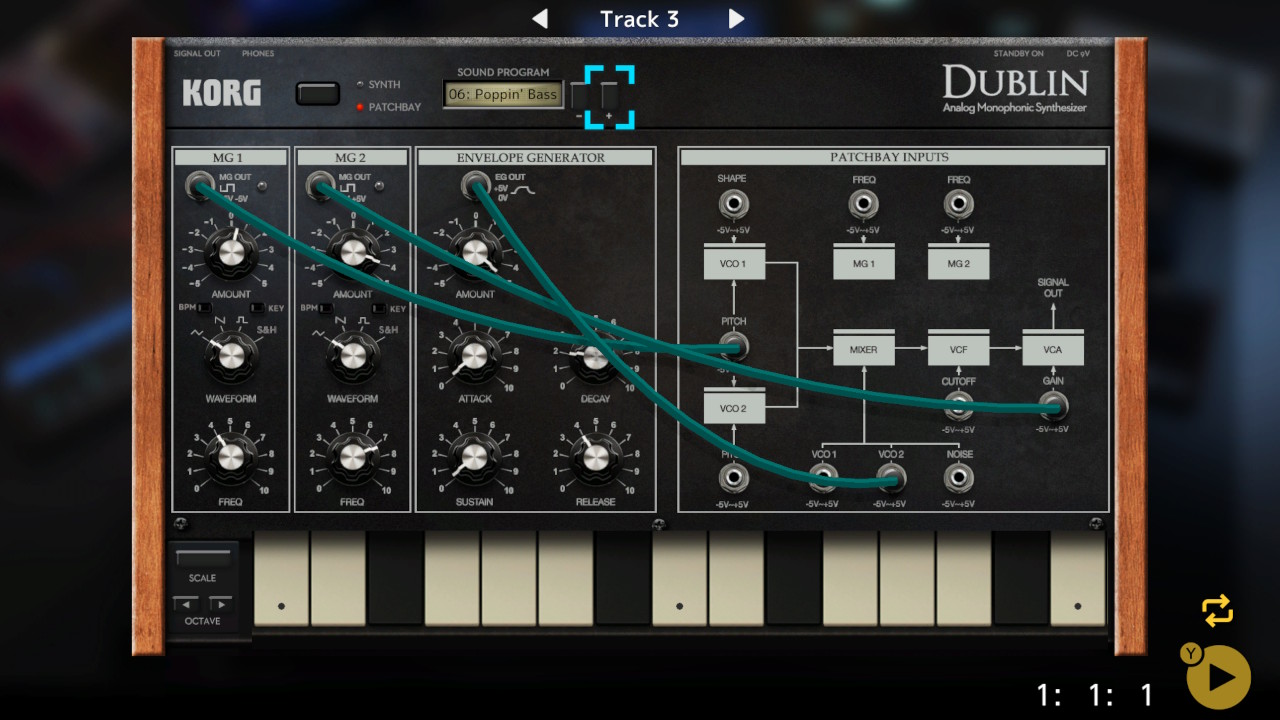This screenshot has width=1280, height=720.
Task: Click the right OCTAVE arrow
Action: point(222,603)
